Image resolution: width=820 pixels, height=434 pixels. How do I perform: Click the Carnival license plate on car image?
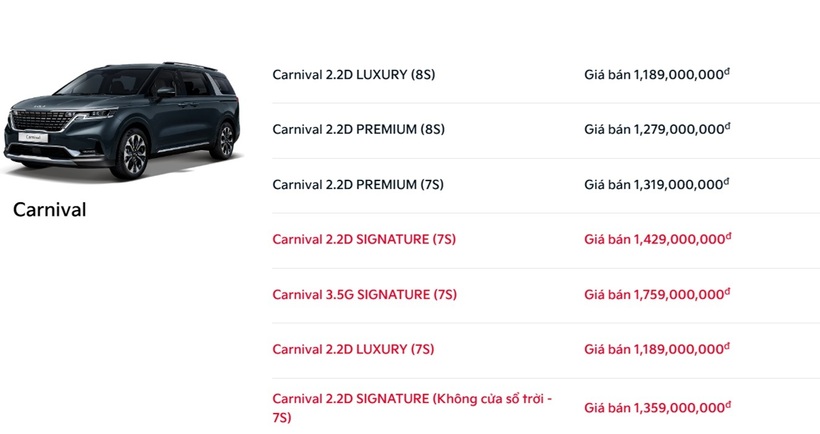tap(33, 137)
